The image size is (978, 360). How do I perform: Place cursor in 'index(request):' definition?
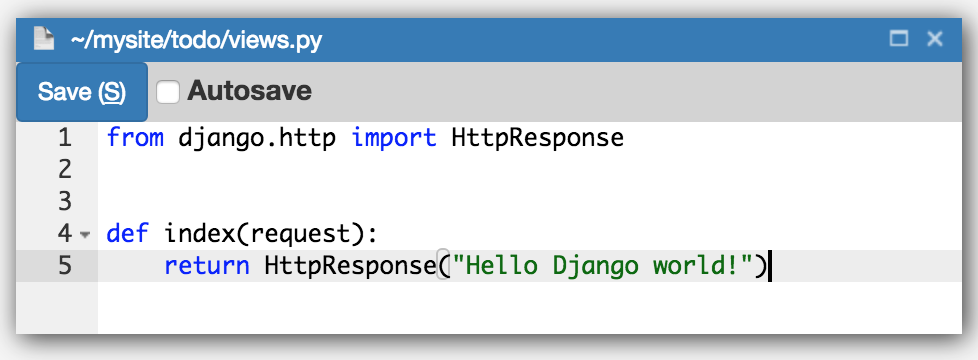point(271,234)
